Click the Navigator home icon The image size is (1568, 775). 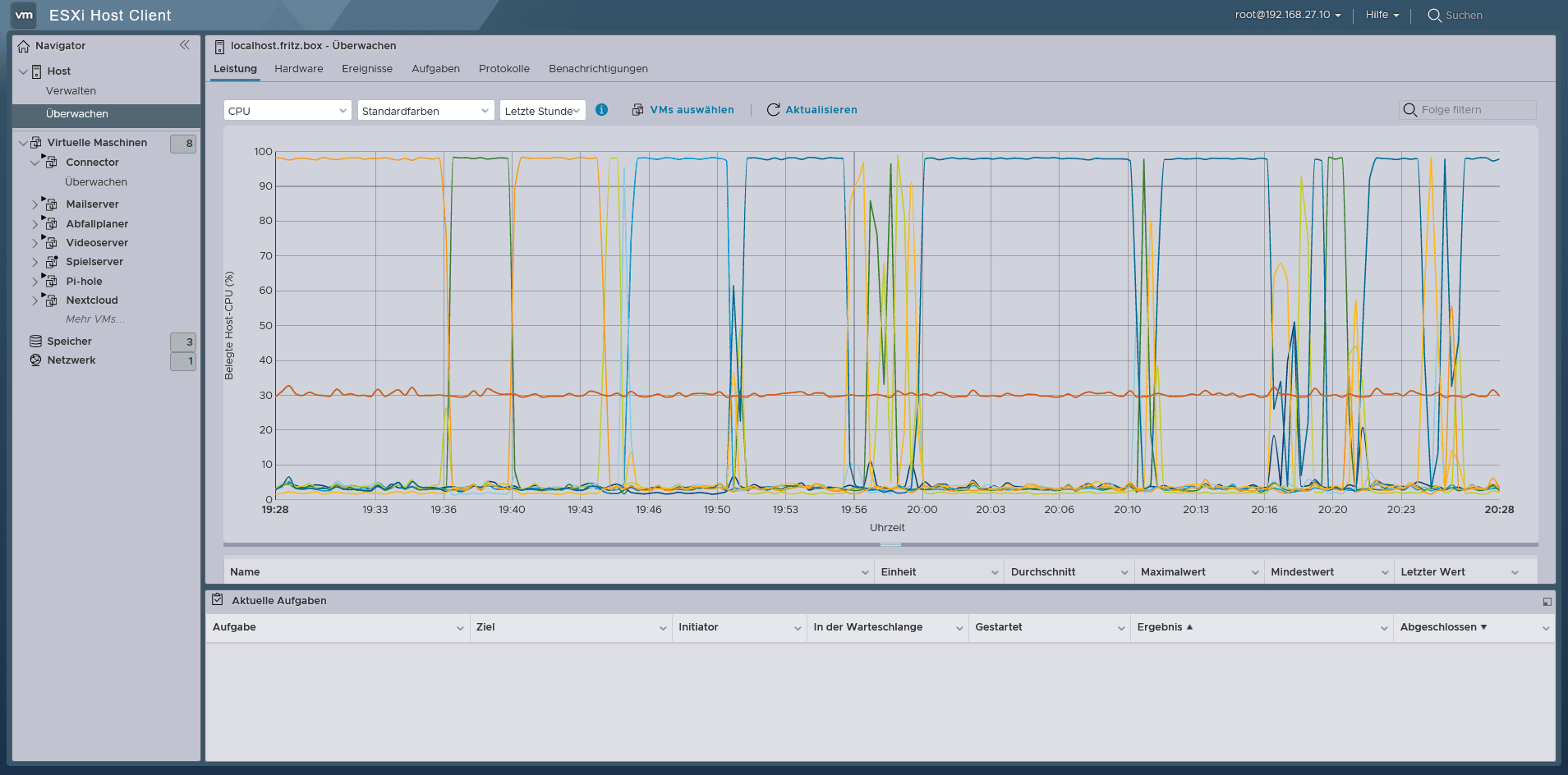(24, 46)
